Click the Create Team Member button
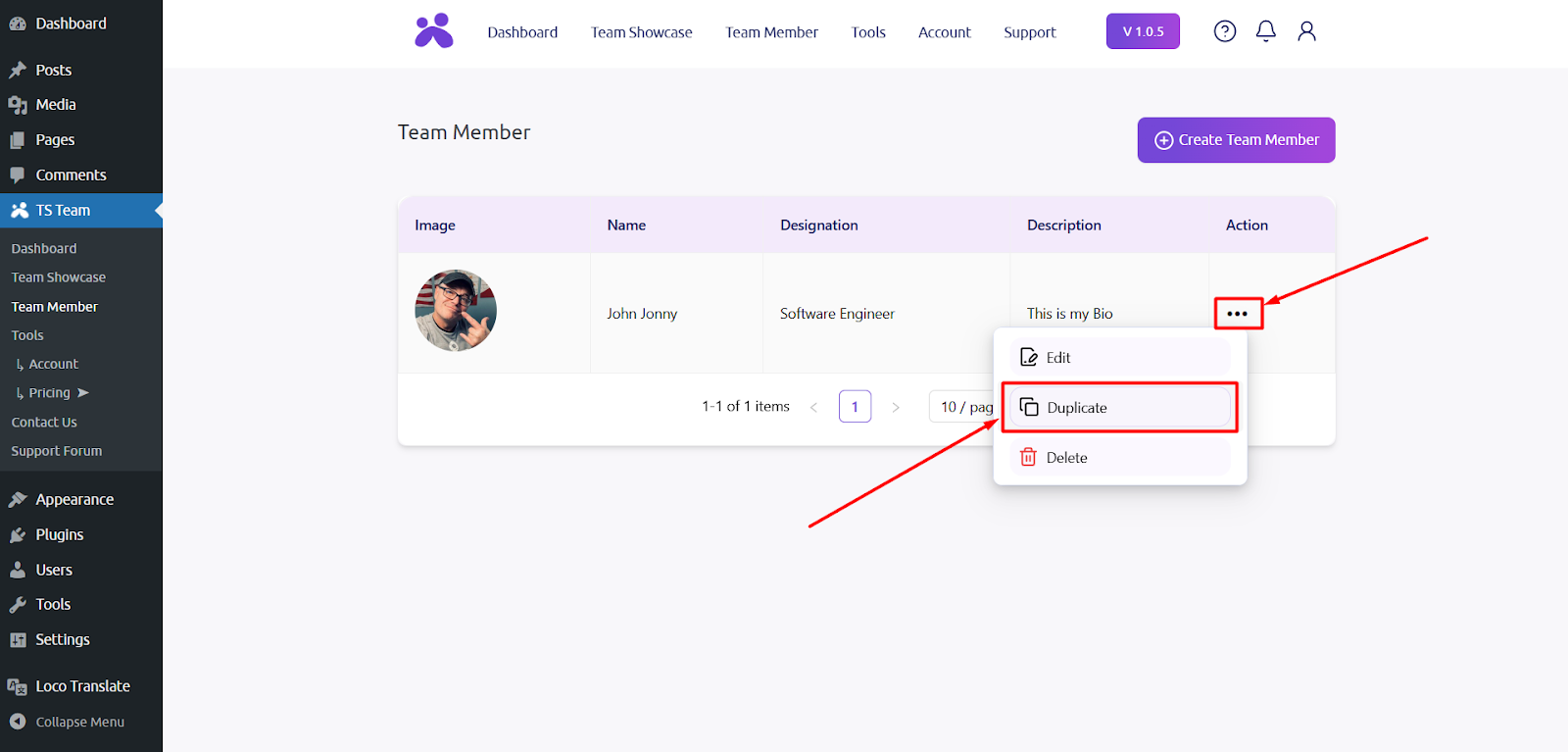 click(1236, 140)
